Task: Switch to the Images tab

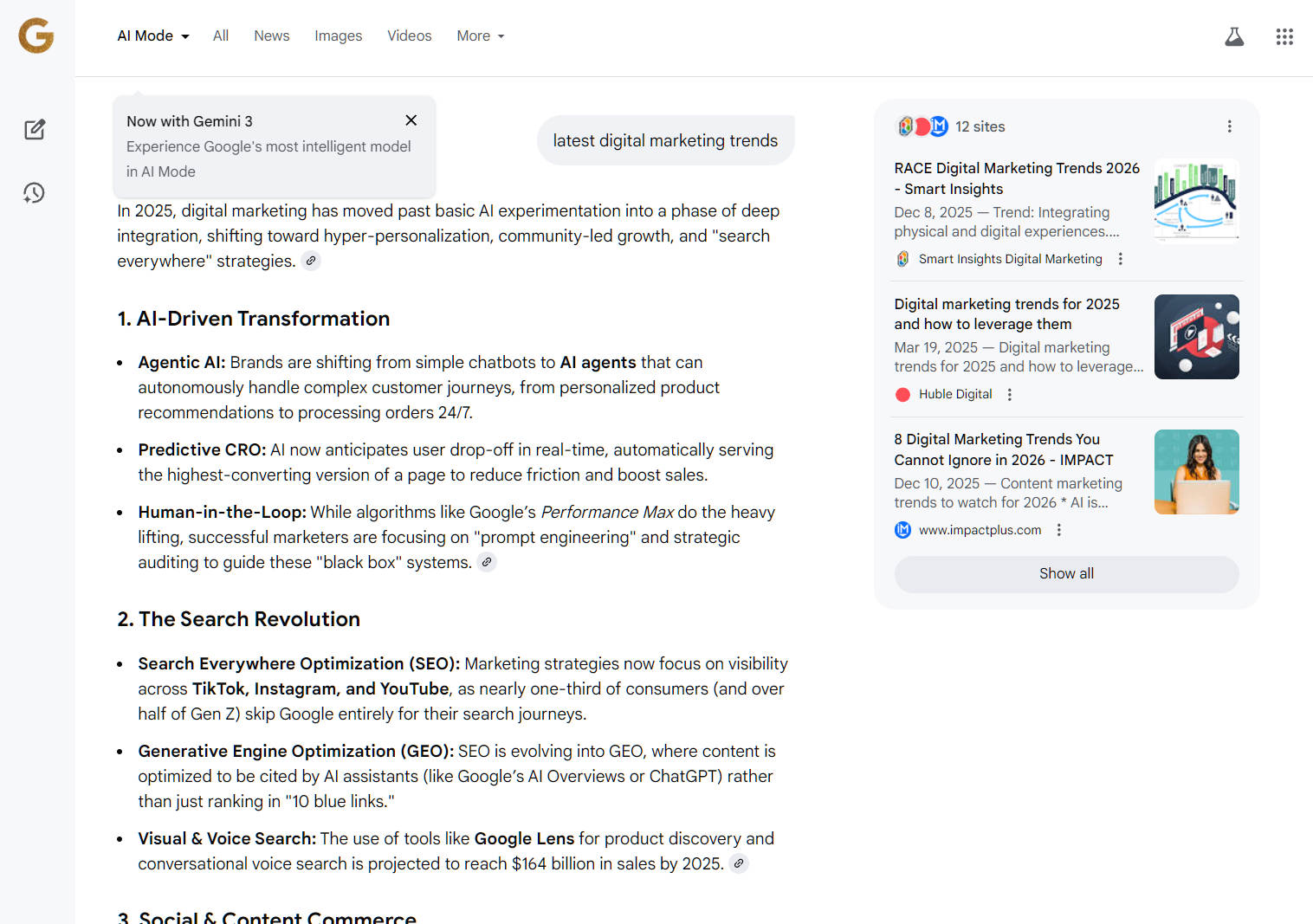Action: coord(338,36)
